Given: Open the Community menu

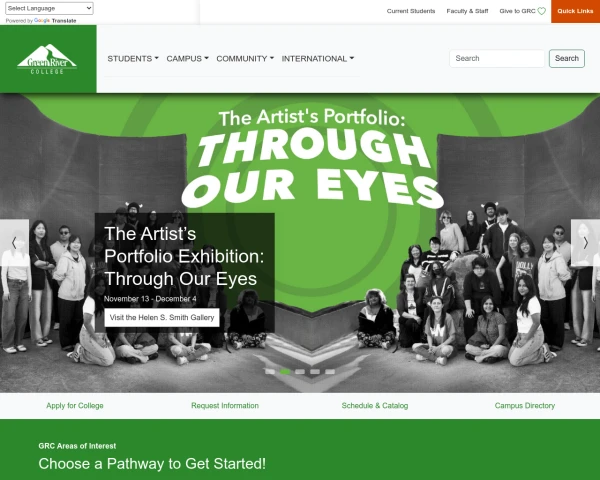Looking at the screenshot, I should (x=245, y=59).
